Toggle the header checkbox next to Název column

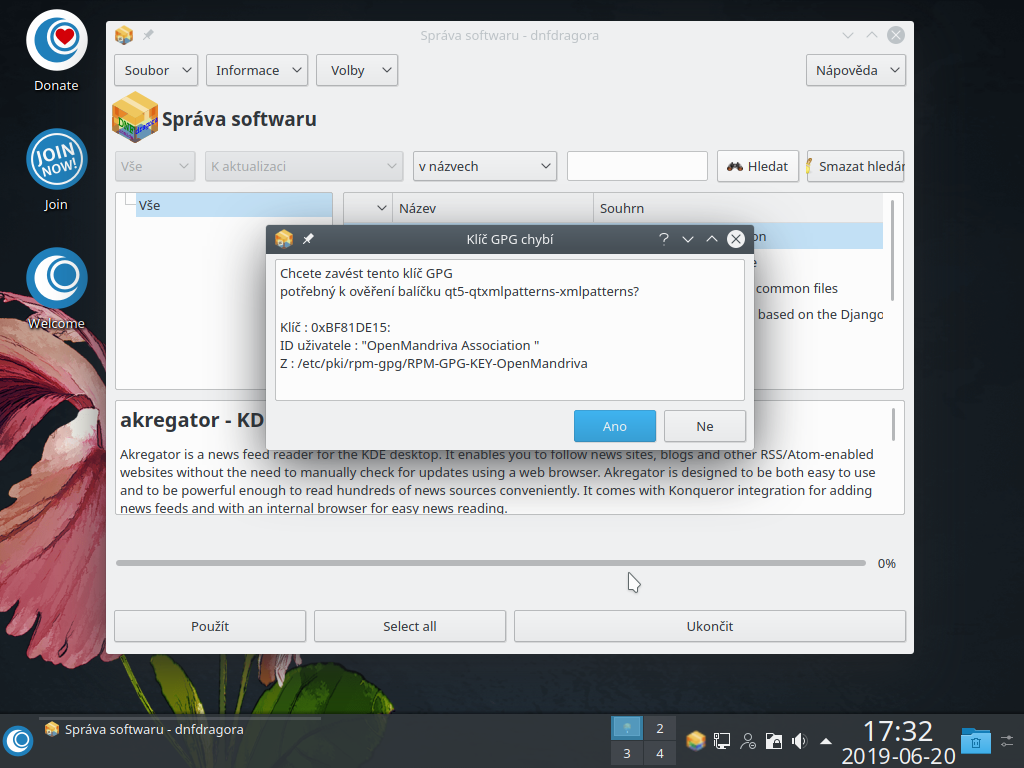click(x=366, y=208)
